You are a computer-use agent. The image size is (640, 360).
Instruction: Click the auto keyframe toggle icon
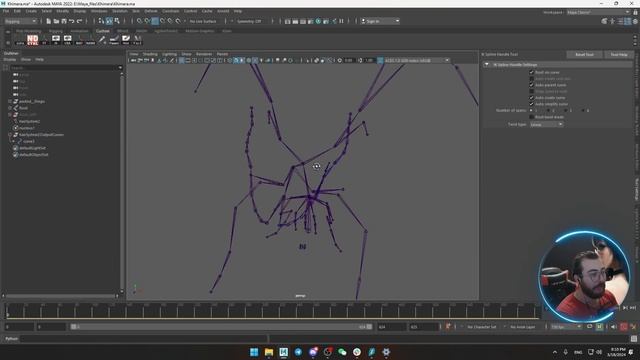tap(623, 327)
